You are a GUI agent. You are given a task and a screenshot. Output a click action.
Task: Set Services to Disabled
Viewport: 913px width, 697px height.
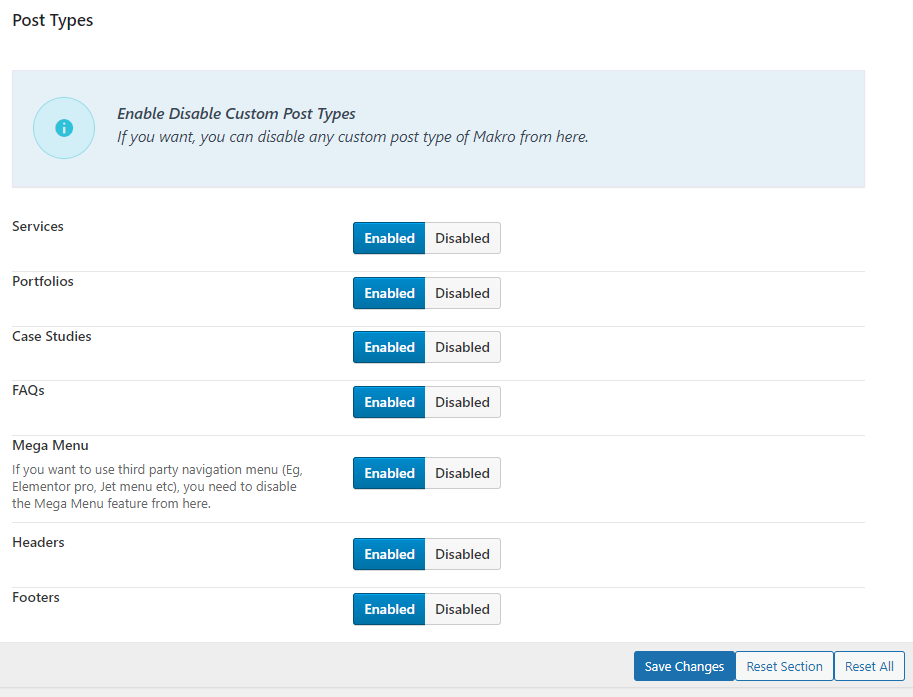(x=462, y=238)
